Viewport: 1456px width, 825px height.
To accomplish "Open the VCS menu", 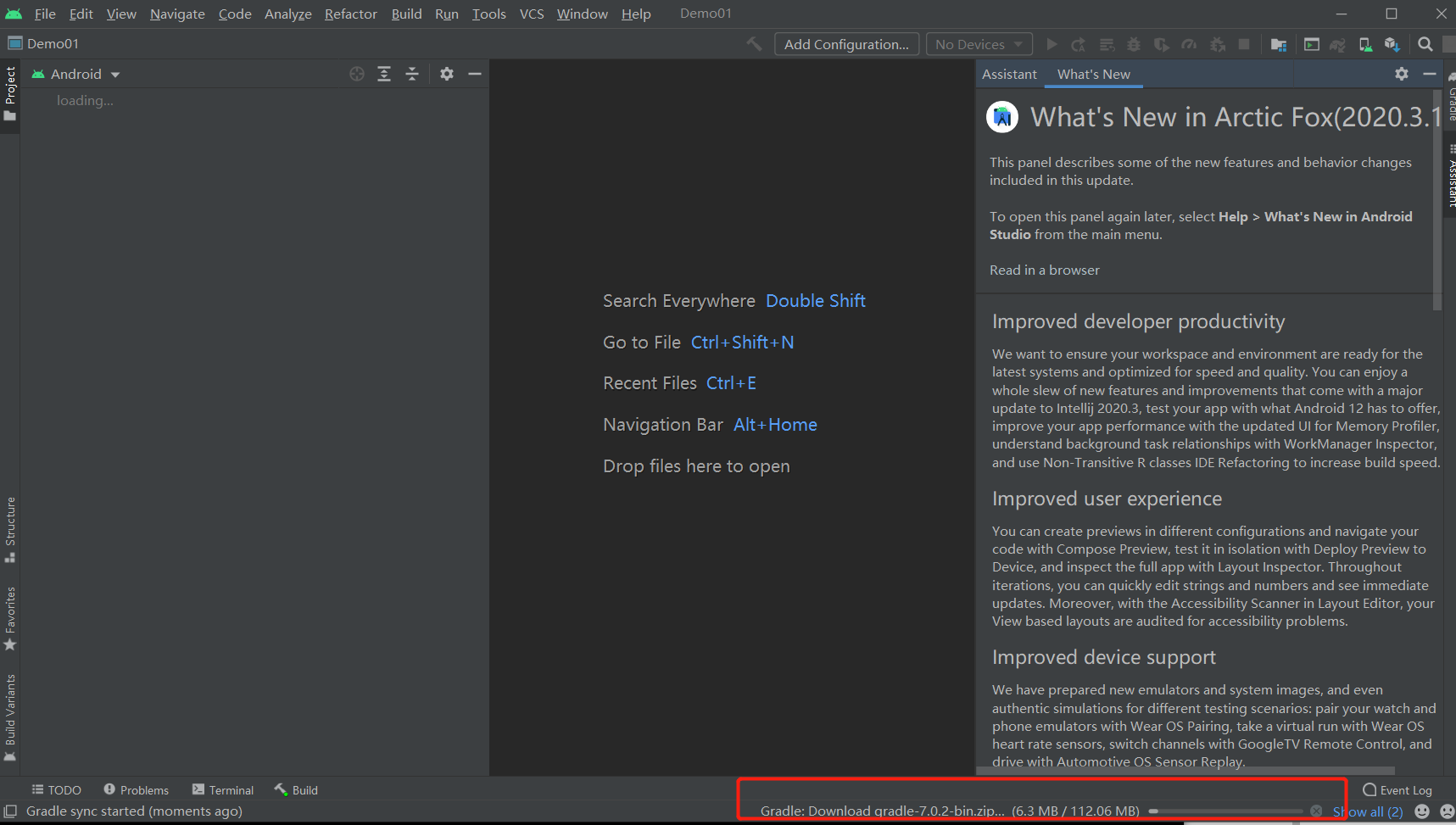I will tap(532, 14).
